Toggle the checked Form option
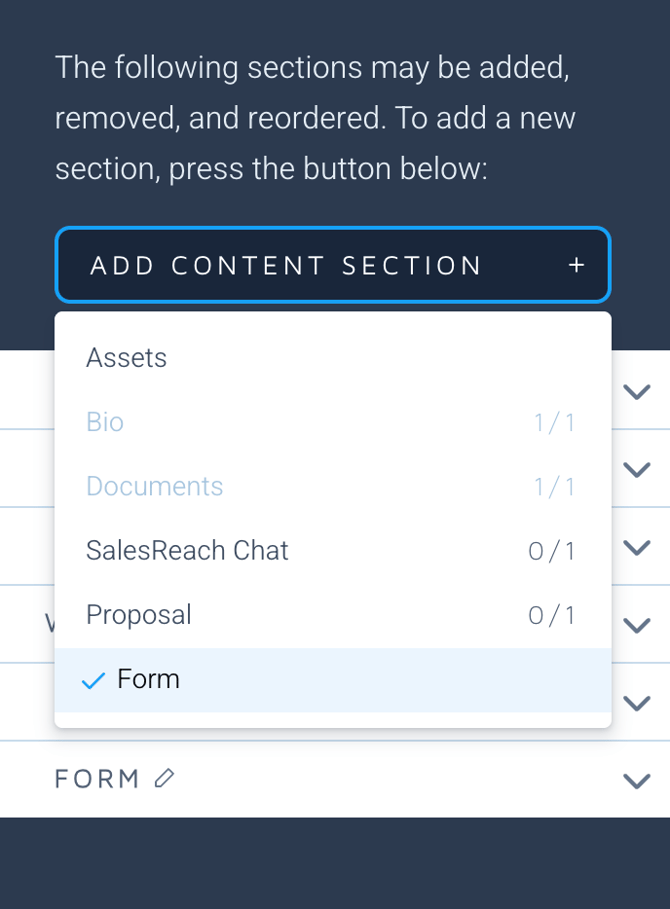 point(148,679)
